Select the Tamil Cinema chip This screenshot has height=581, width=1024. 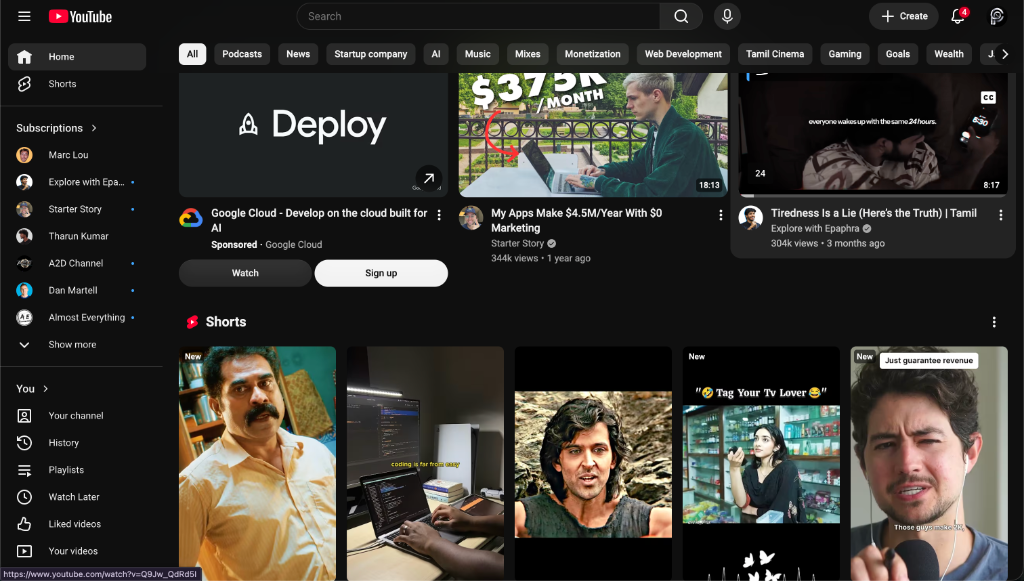coord(775,54)
